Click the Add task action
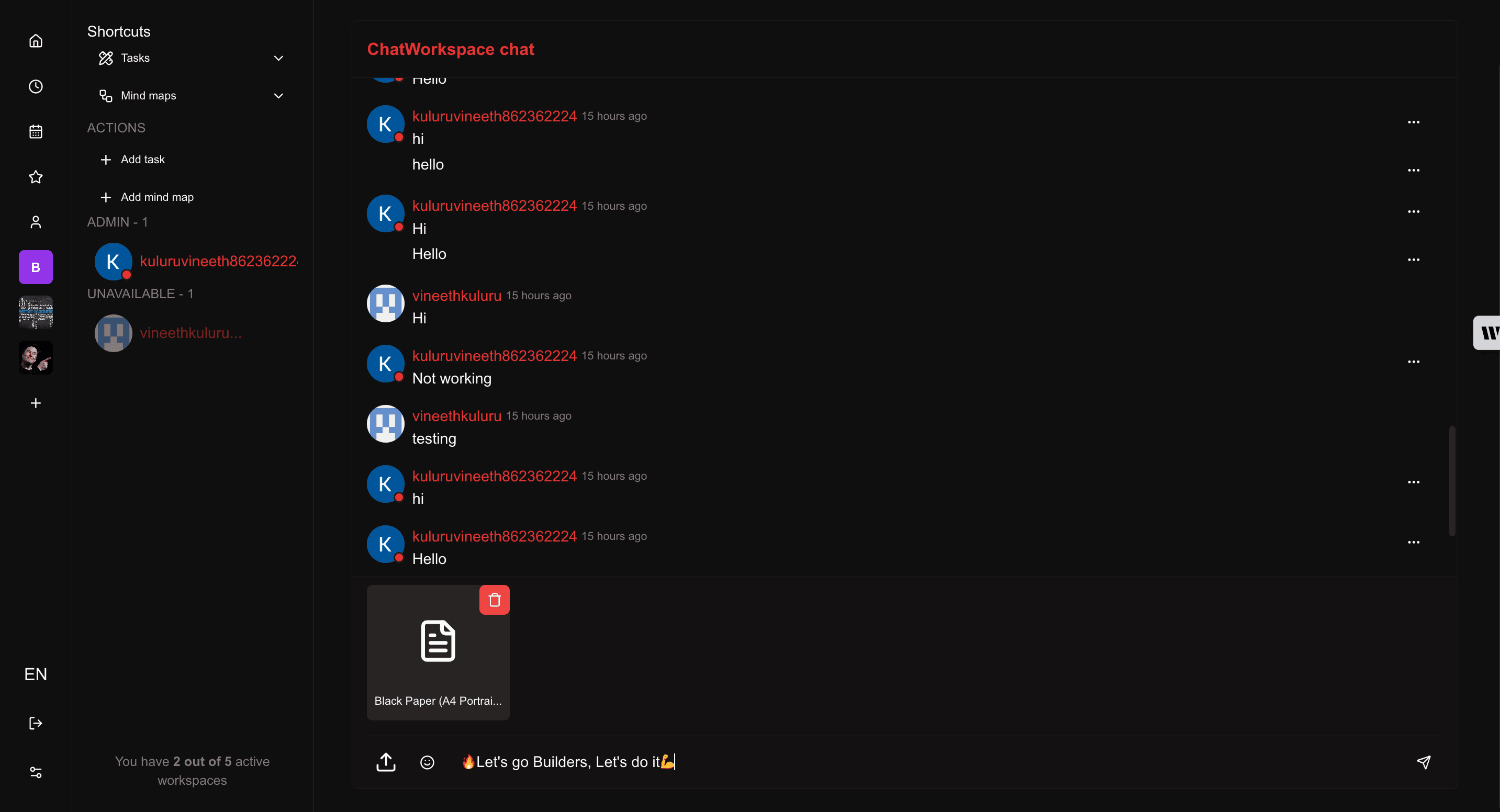1500x812 pixels. tap(143, 159)
